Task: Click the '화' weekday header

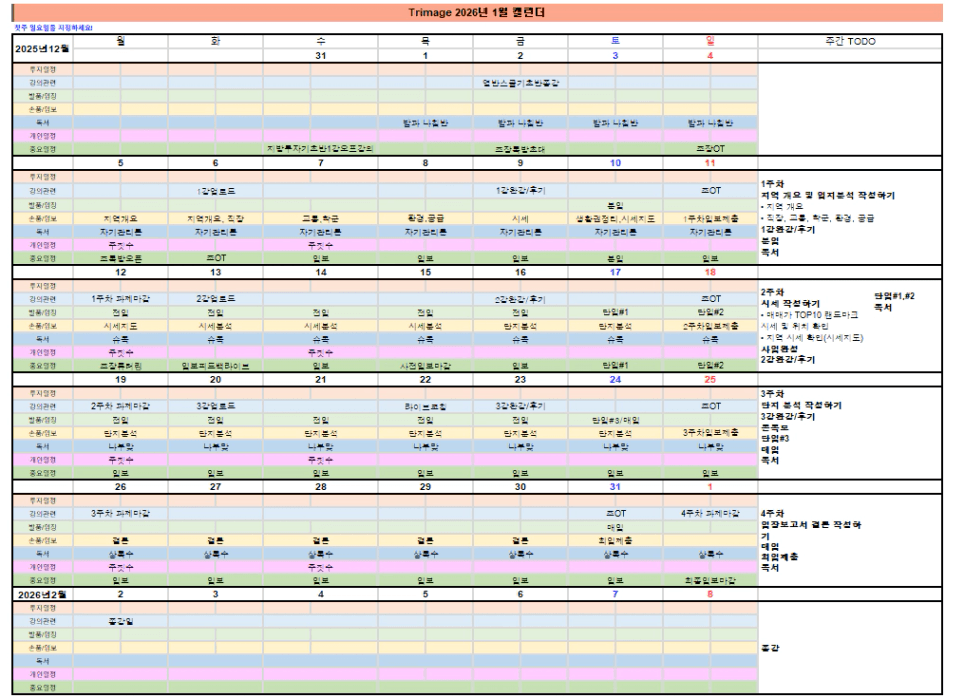Action: (215, 41)
